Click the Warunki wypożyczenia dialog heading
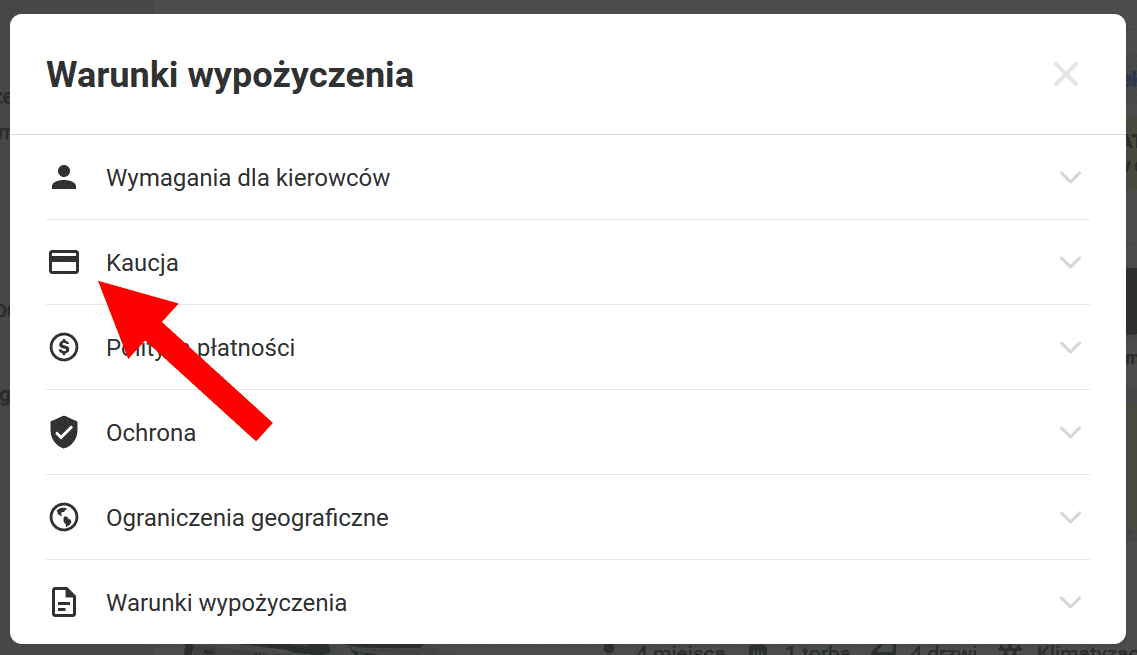 pyautogui.click(x=230, y=75)
